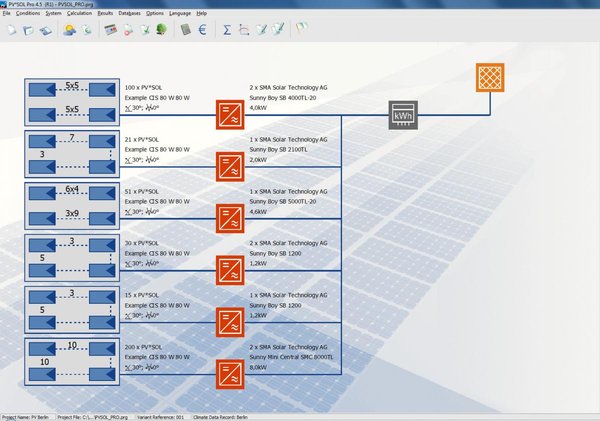
Task: Click the green-check system check icon
Action: [145, 30]
